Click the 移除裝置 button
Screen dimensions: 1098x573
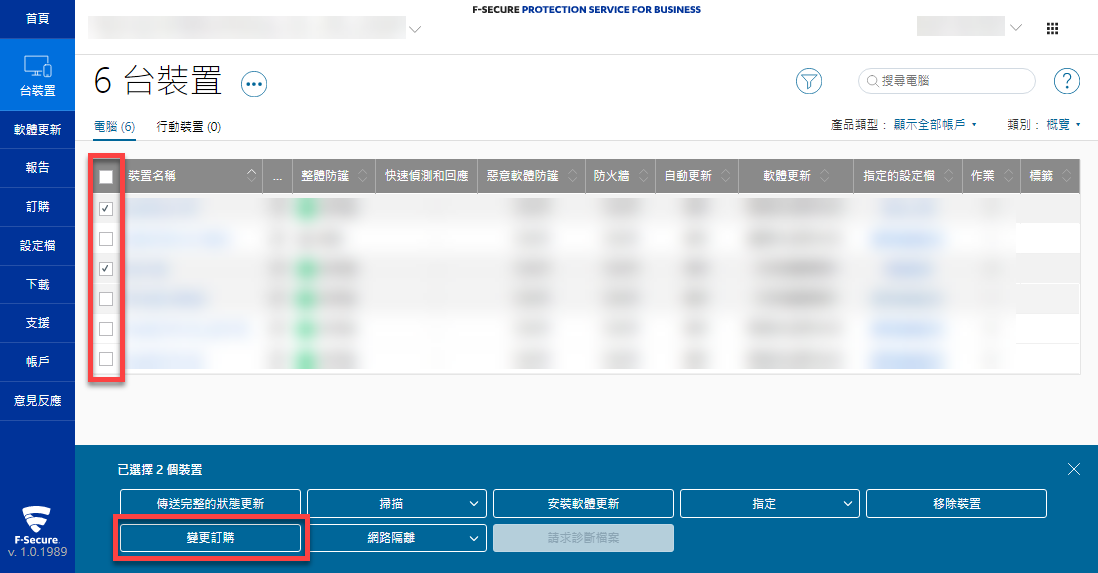(955, 503)
